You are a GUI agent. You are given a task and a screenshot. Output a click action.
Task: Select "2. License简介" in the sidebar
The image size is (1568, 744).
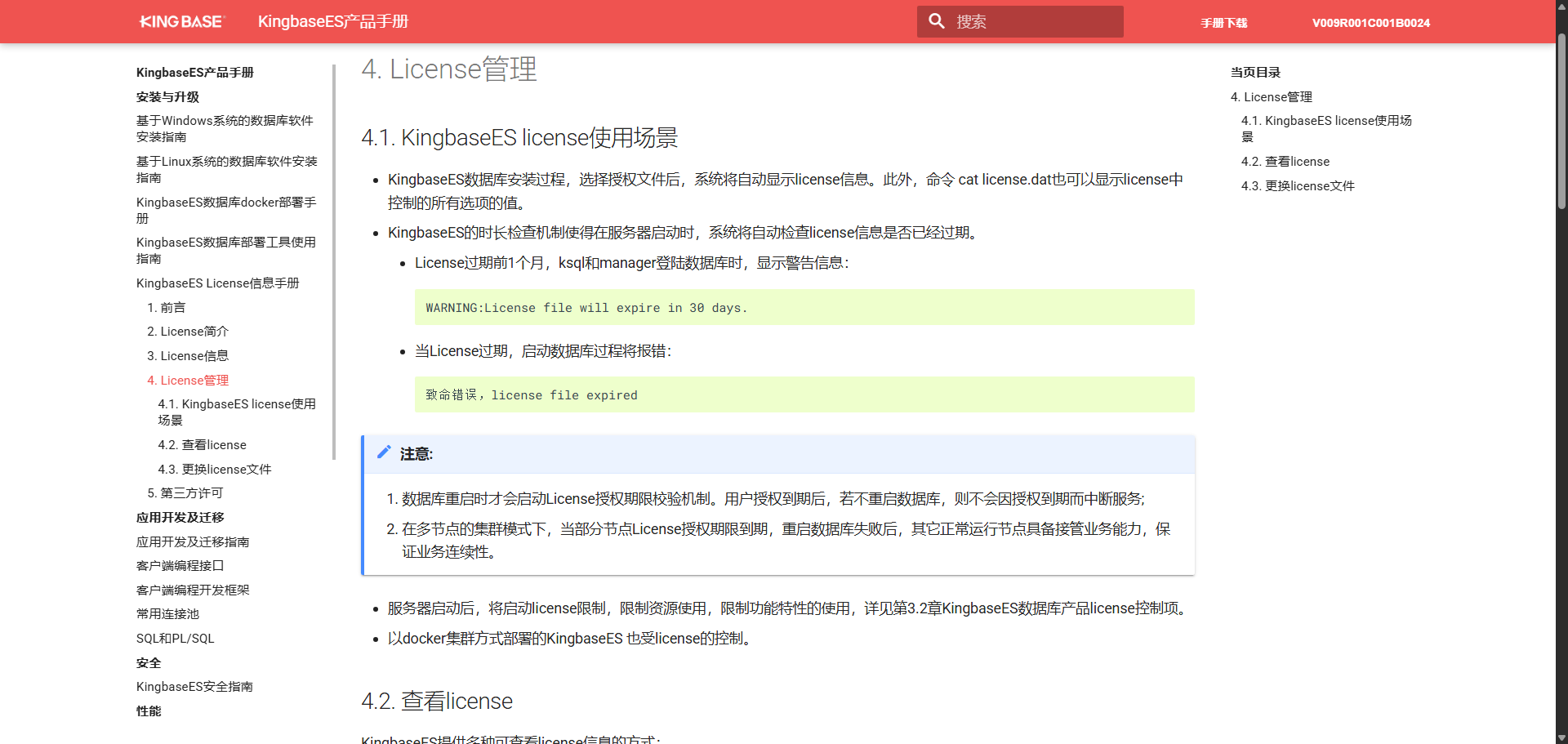click(187, 331)
